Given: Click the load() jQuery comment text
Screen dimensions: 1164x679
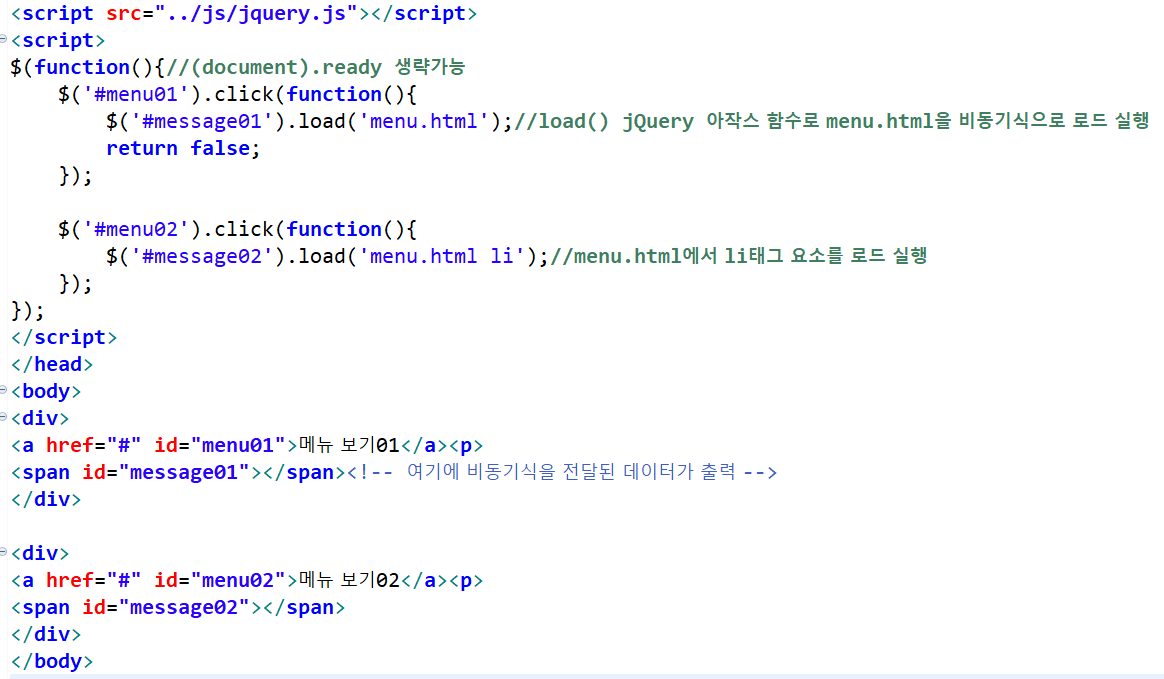Looking at the screenshot, I should [832, 121].
